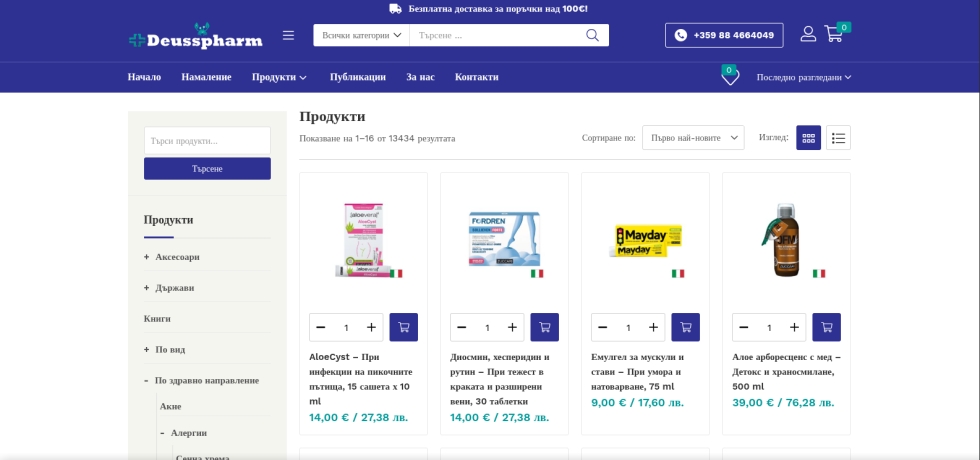Open the Акне subcategory link
The width and height of the screenshot is (980, 460).
[x=171, y=406]
